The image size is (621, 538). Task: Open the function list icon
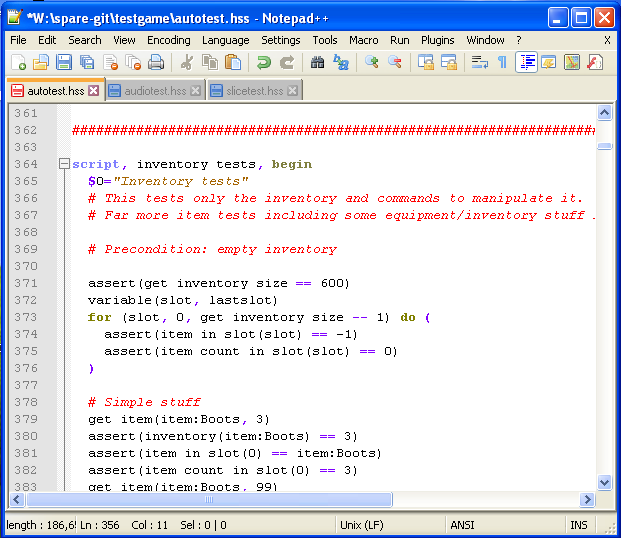click(x=595, y=63)
